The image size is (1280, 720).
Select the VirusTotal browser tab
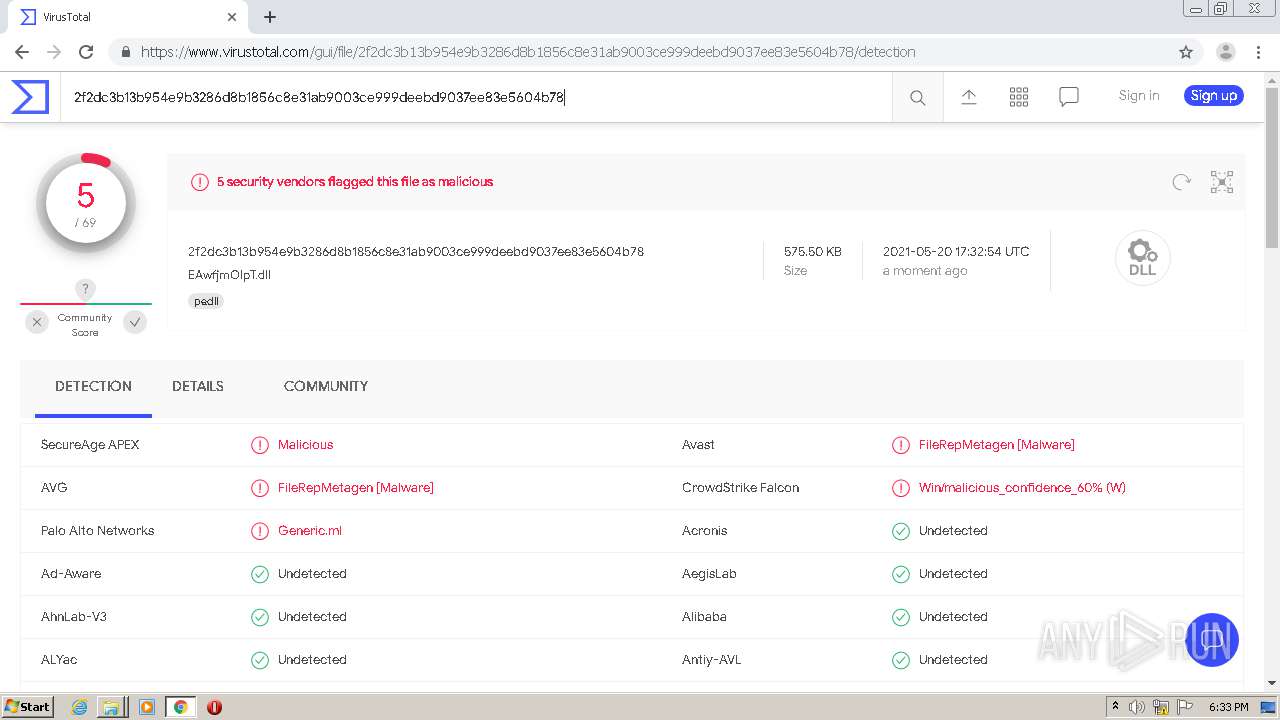[x=128, y=17]
